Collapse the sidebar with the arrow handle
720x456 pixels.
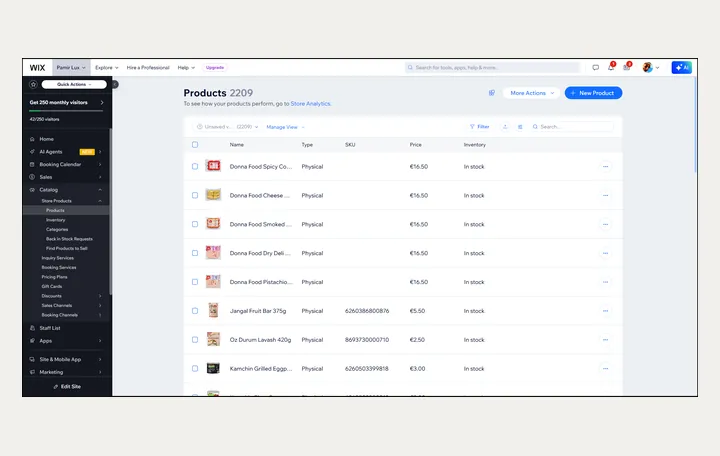pos(115,84)
